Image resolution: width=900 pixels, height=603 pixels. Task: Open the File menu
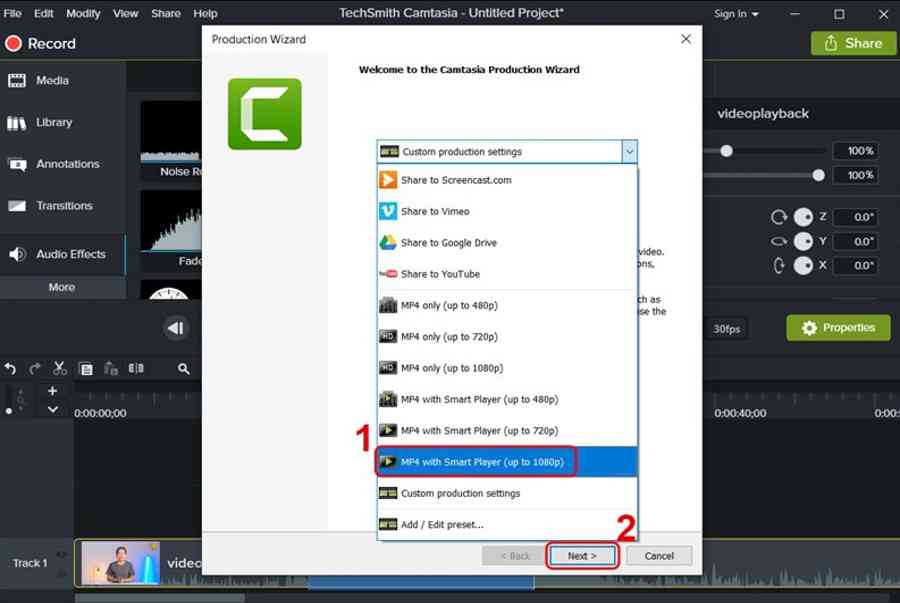[12, 13]
